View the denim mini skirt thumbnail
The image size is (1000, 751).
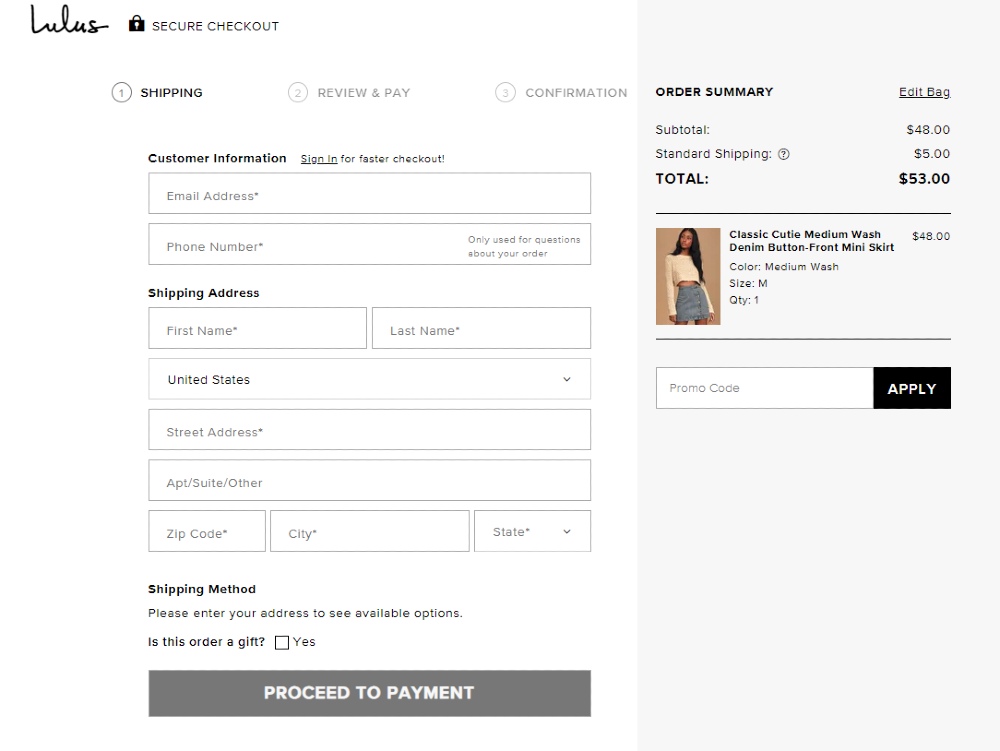tap(688, 277)
